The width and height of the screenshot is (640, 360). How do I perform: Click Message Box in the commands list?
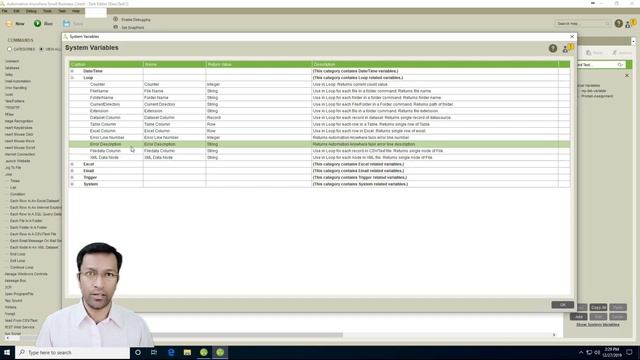coord(15,281)
